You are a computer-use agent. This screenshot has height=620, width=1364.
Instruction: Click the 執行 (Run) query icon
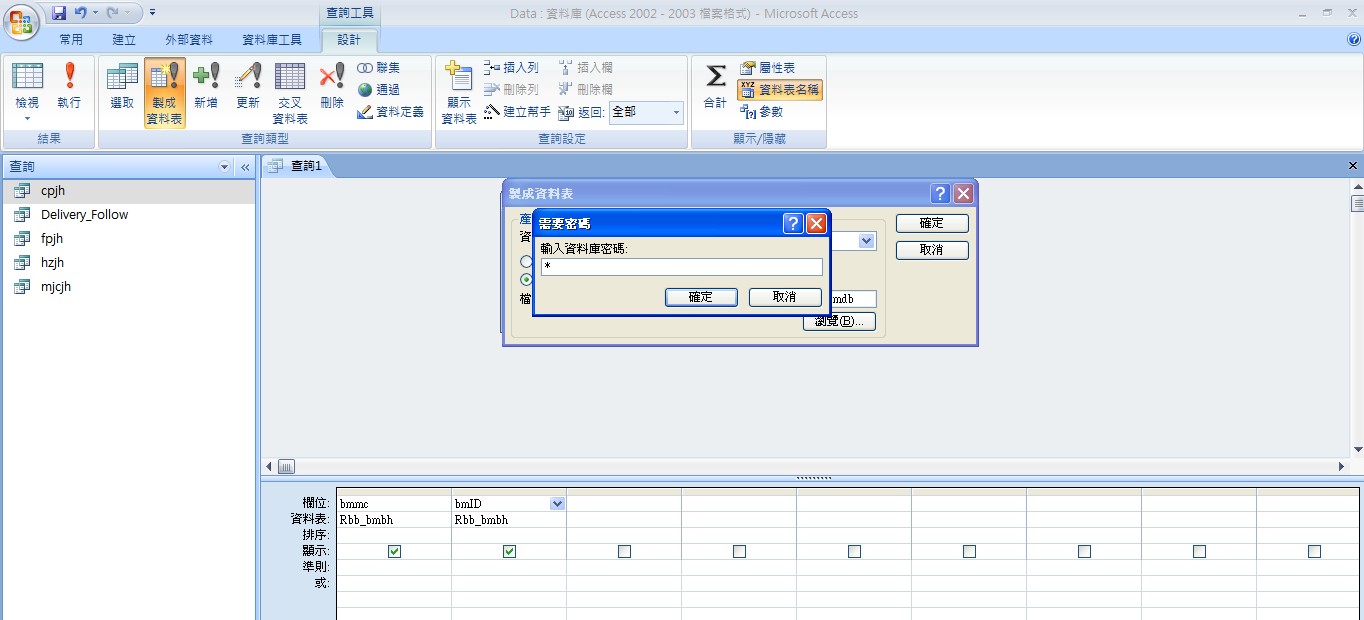(x=69, y=86)
